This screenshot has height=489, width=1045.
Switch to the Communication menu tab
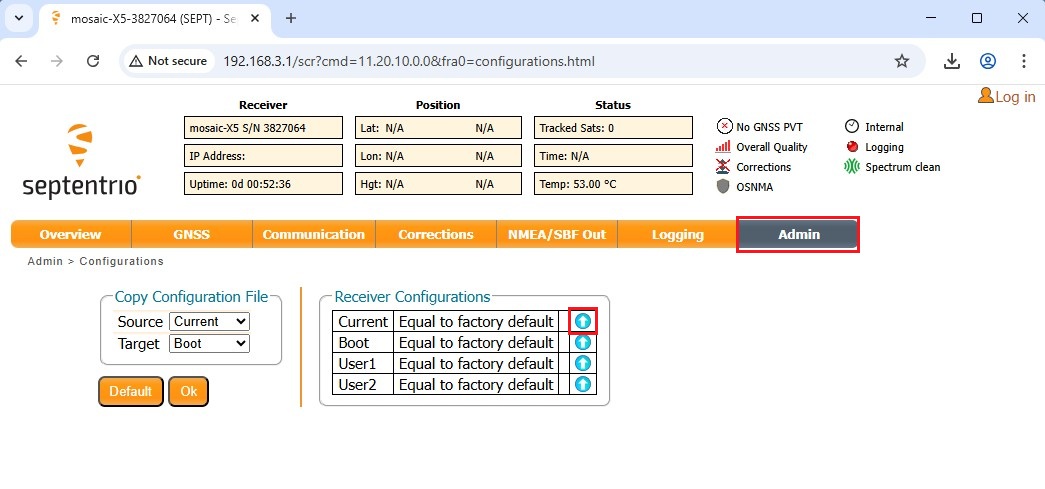tap(313, 234)
